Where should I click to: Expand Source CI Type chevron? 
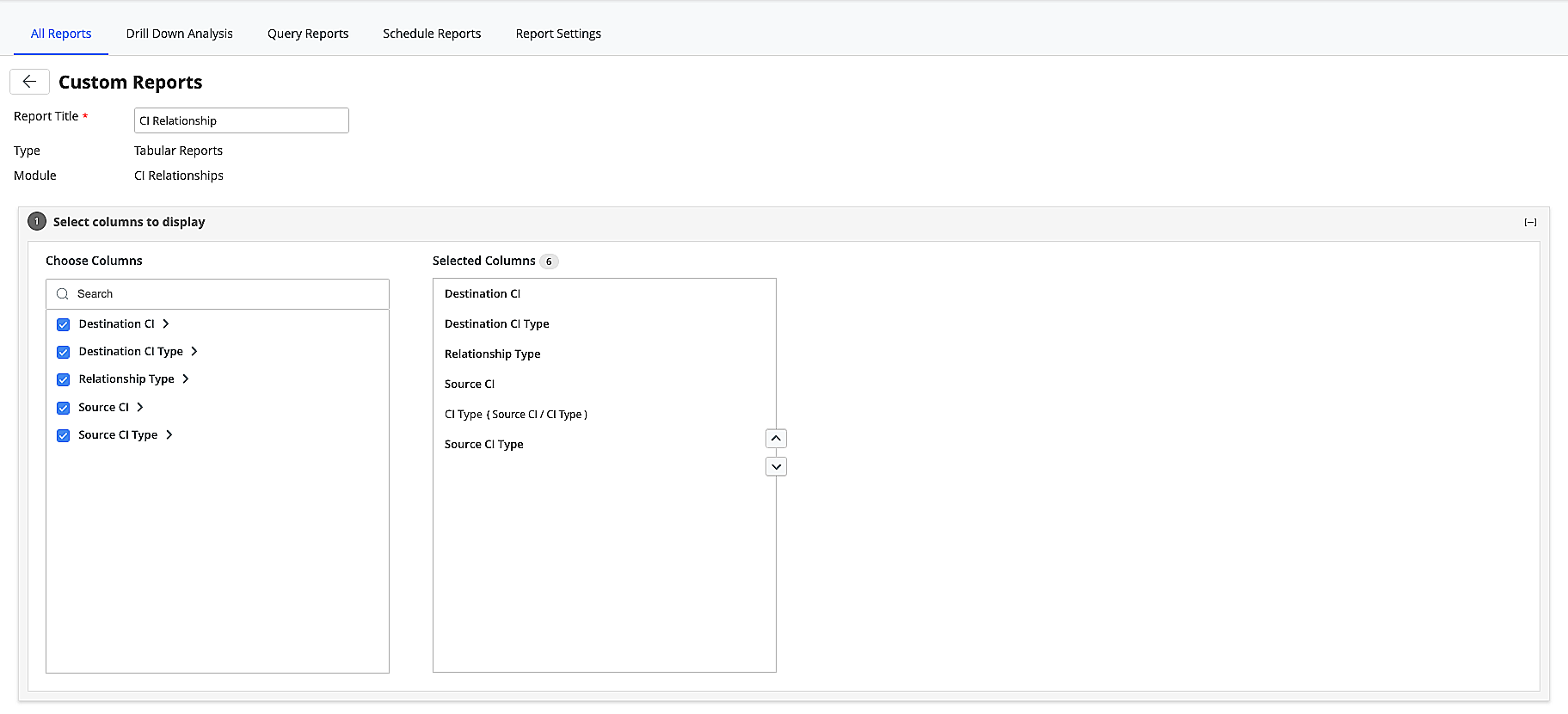(169, 434)
